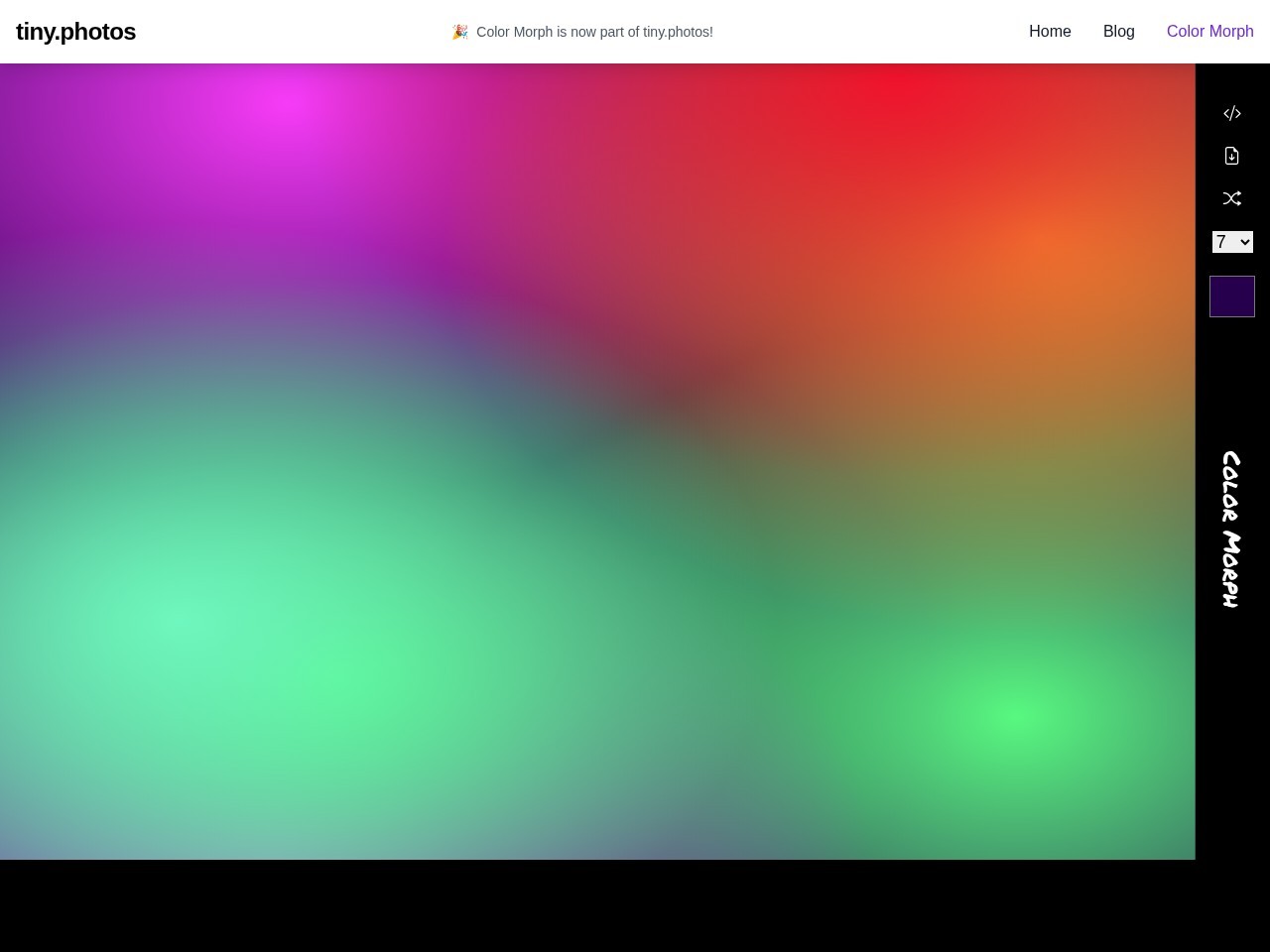
Task: Click the Color Morph announcement text
Action: (x=594, y=32)
